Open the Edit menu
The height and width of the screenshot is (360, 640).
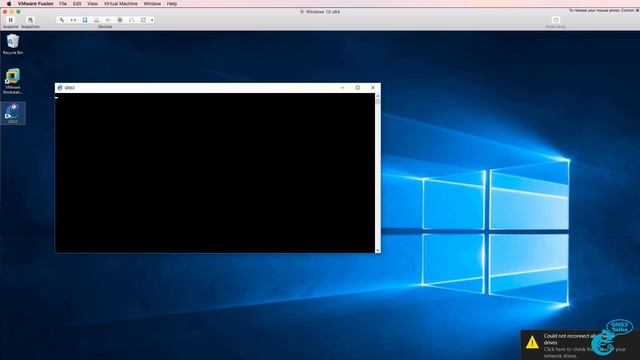tap(77, 4)
